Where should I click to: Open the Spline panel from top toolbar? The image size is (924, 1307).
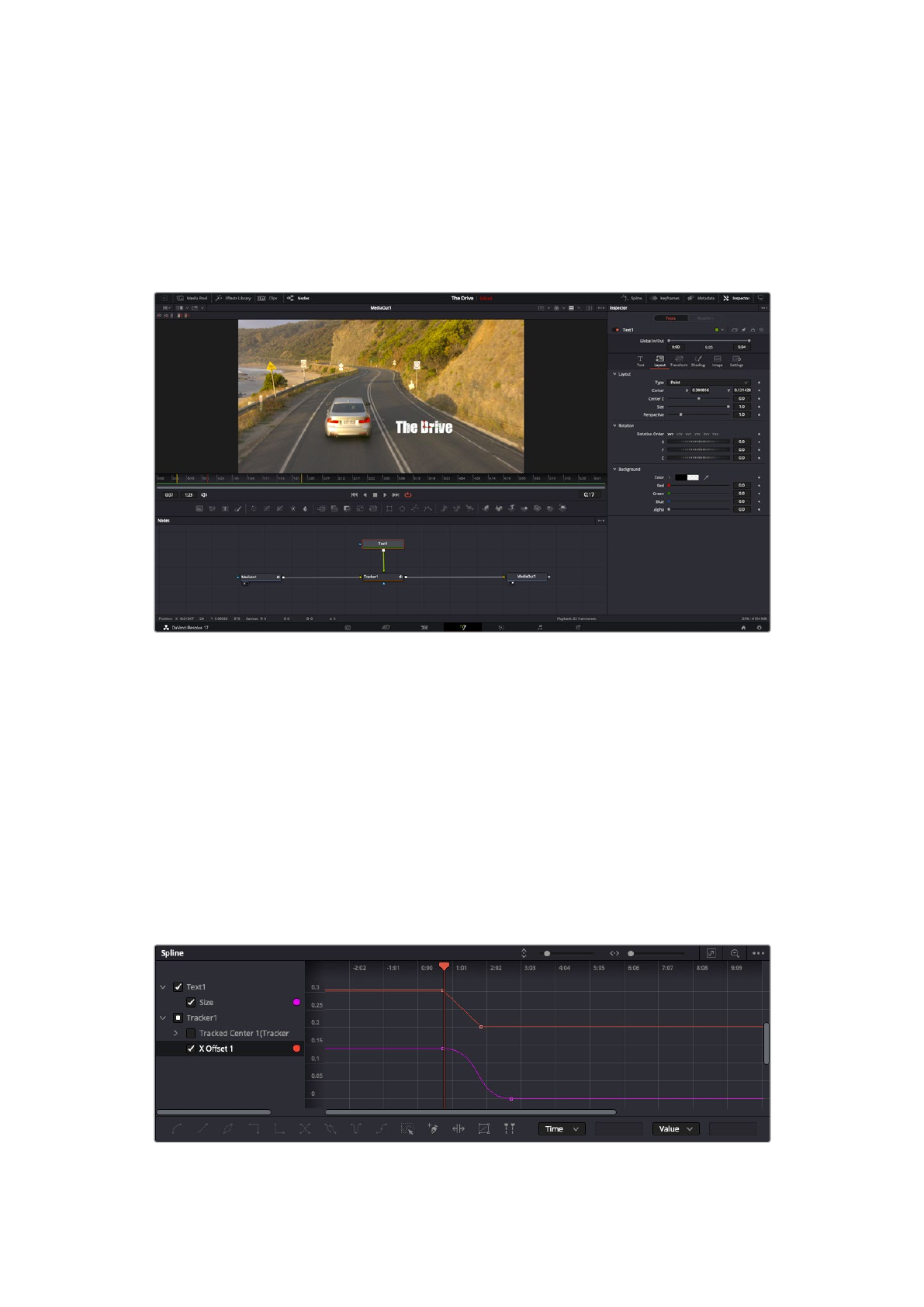[632, 298]
